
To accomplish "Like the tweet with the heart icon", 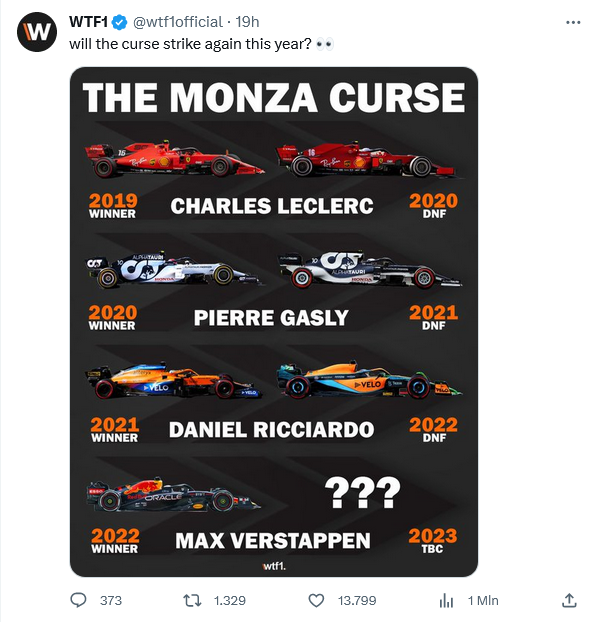I will click(x=316, y=600).
